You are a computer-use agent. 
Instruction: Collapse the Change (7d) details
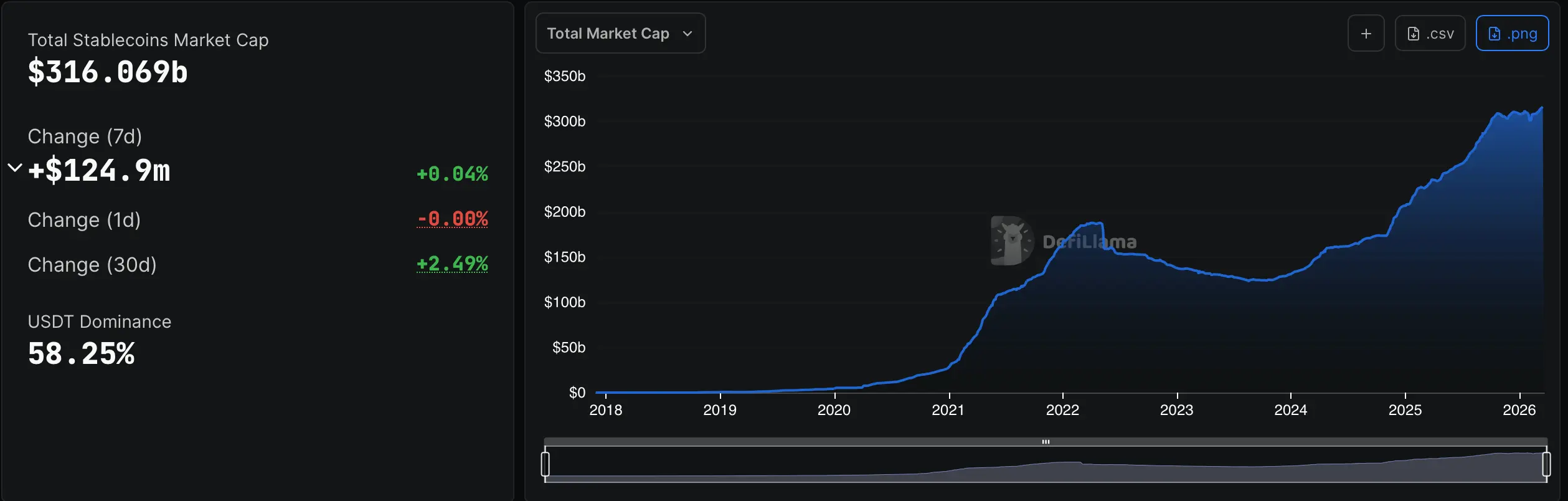(14, 167)
